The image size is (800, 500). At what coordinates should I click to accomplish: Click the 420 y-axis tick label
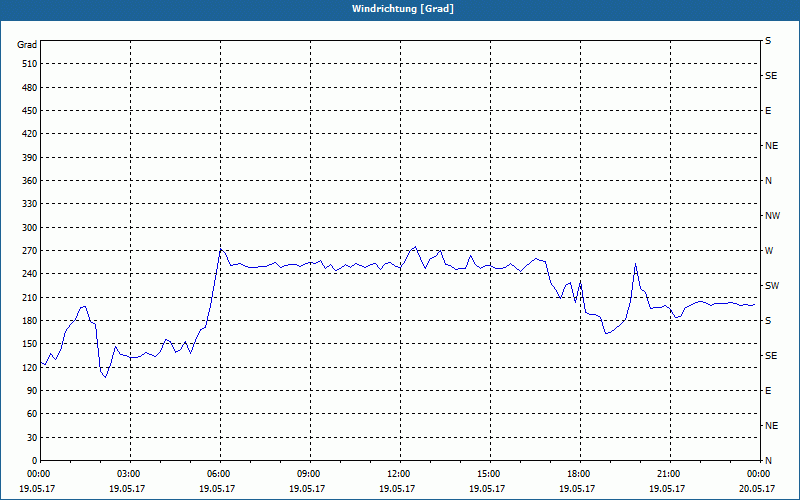(x=30, y=134)
